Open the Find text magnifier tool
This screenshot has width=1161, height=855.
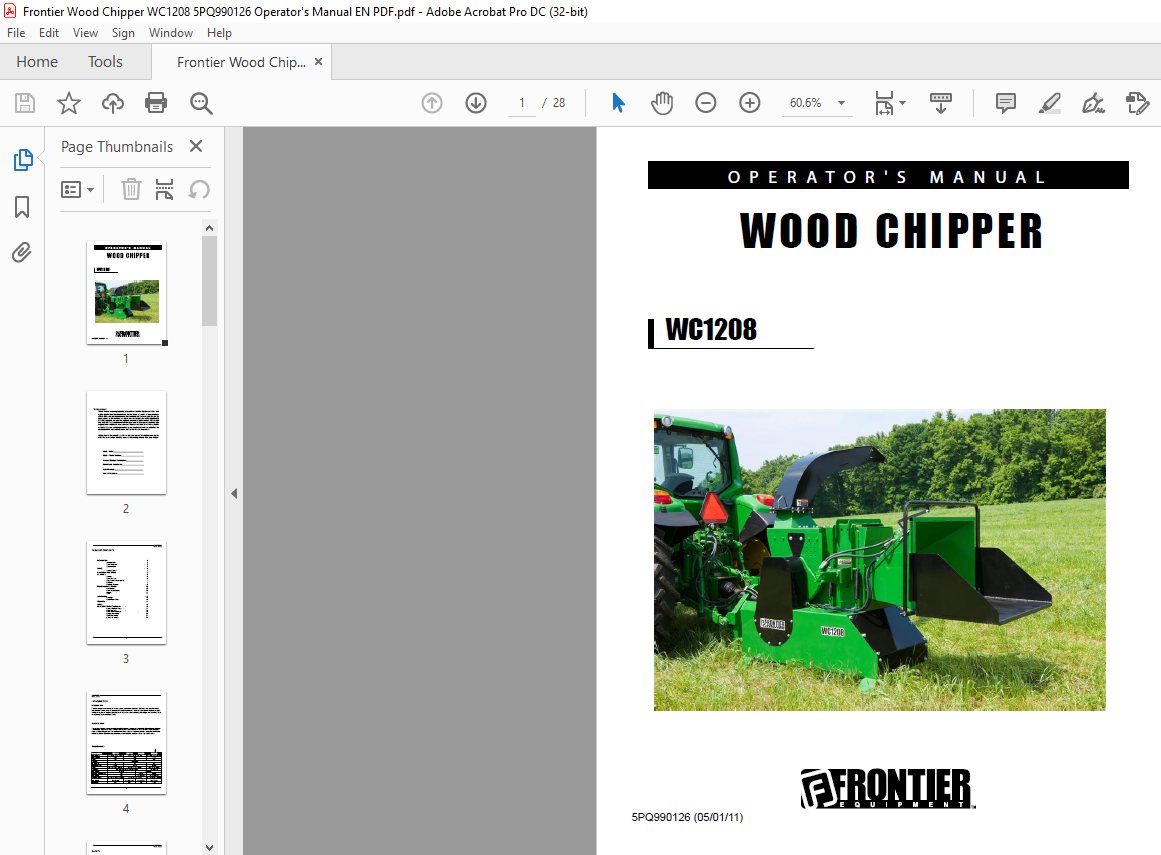201,103
